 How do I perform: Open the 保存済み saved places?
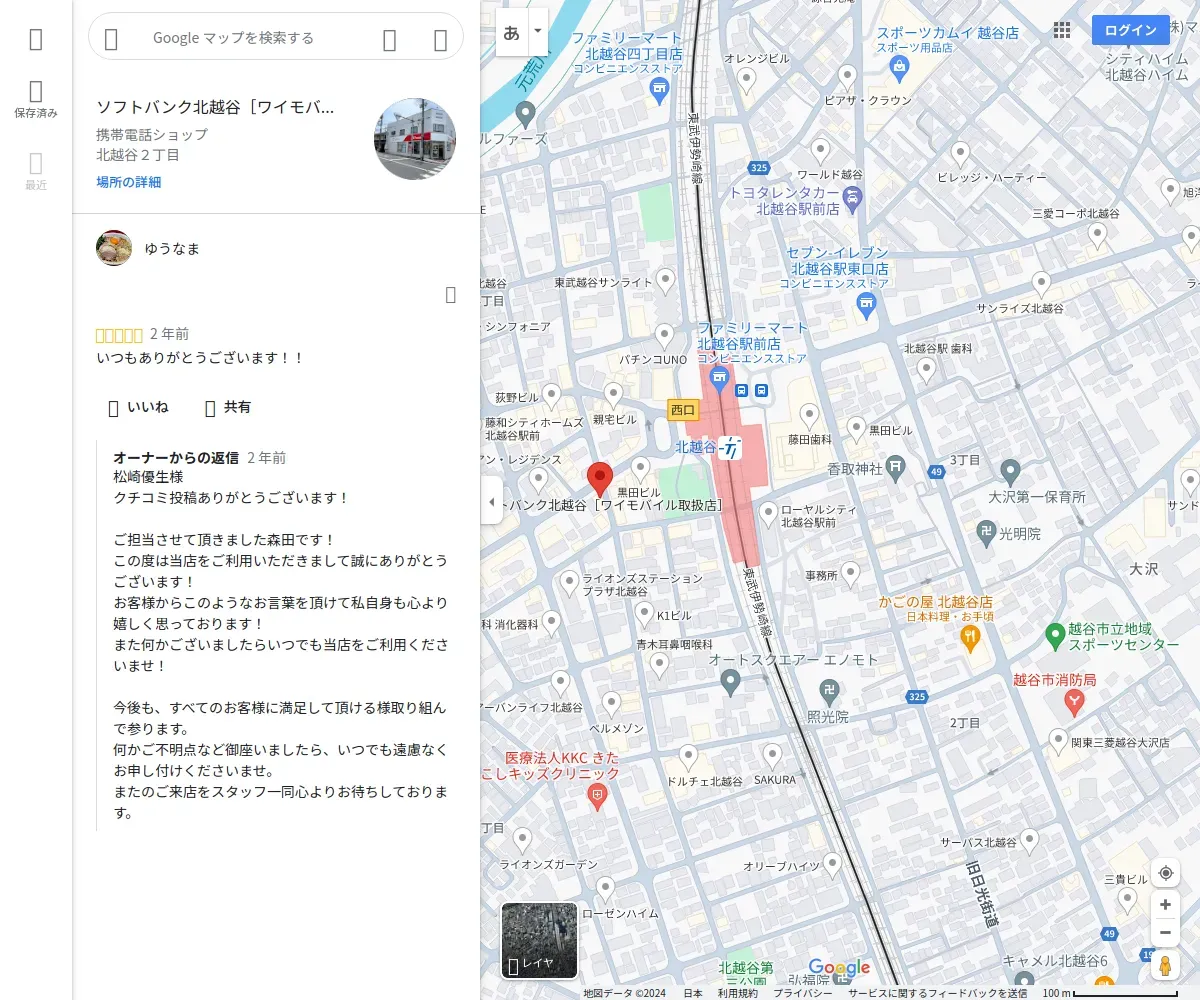tap(36, 100)
